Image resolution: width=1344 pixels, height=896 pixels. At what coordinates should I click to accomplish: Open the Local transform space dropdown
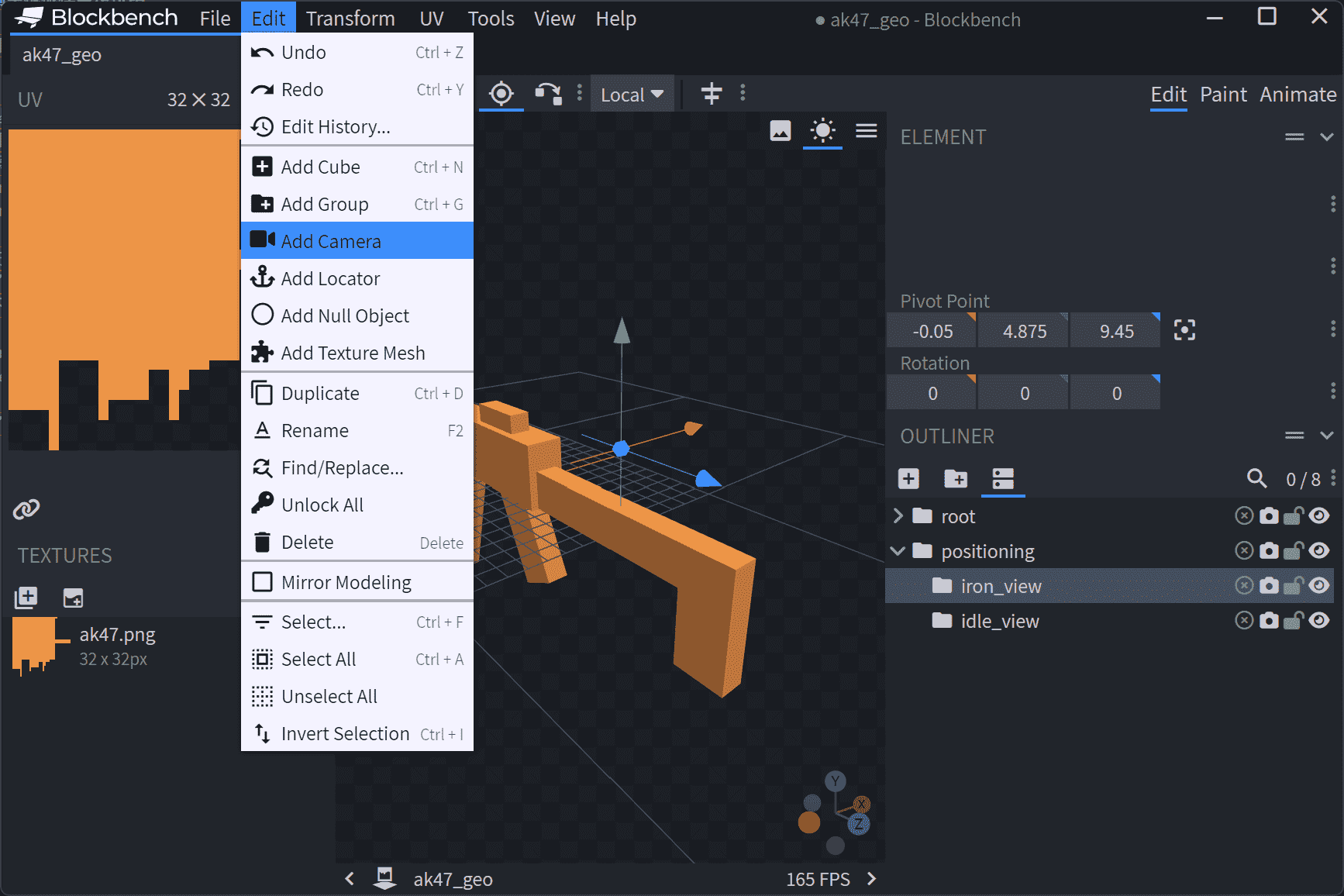pyautogui.click(x=632, y=95)
